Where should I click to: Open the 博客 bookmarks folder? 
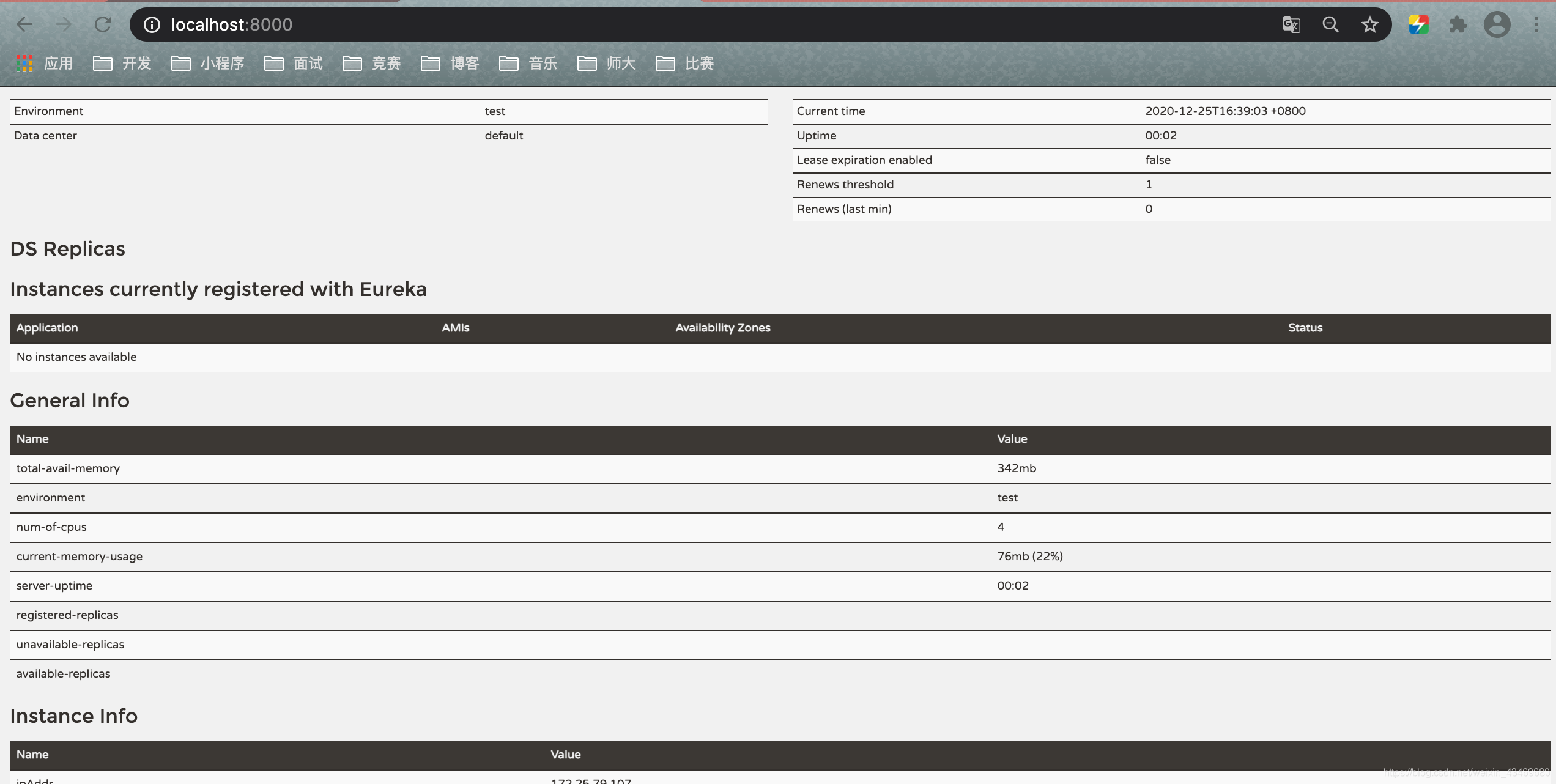450,63
